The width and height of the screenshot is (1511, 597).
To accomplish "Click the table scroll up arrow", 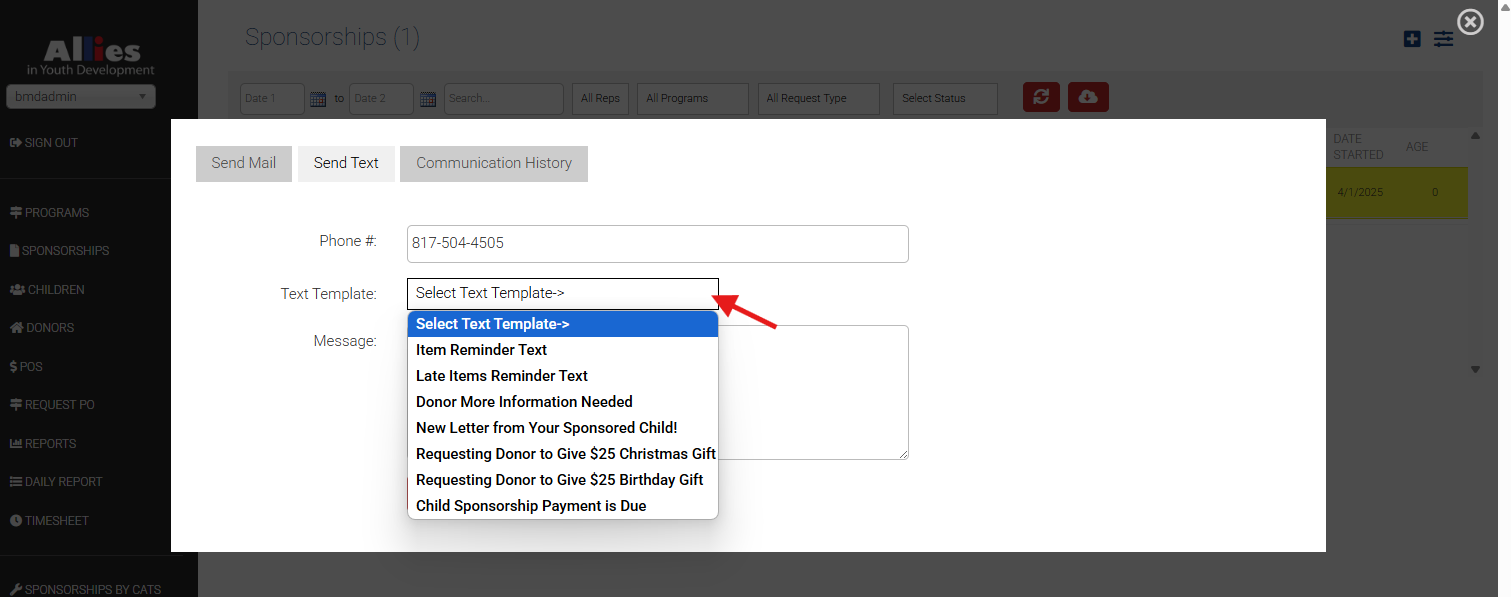I will [1475, 136].
